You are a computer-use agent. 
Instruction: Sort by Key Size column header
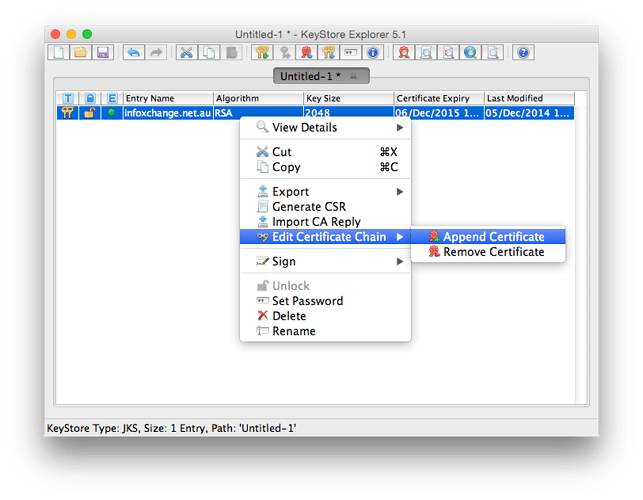(349, 98)
